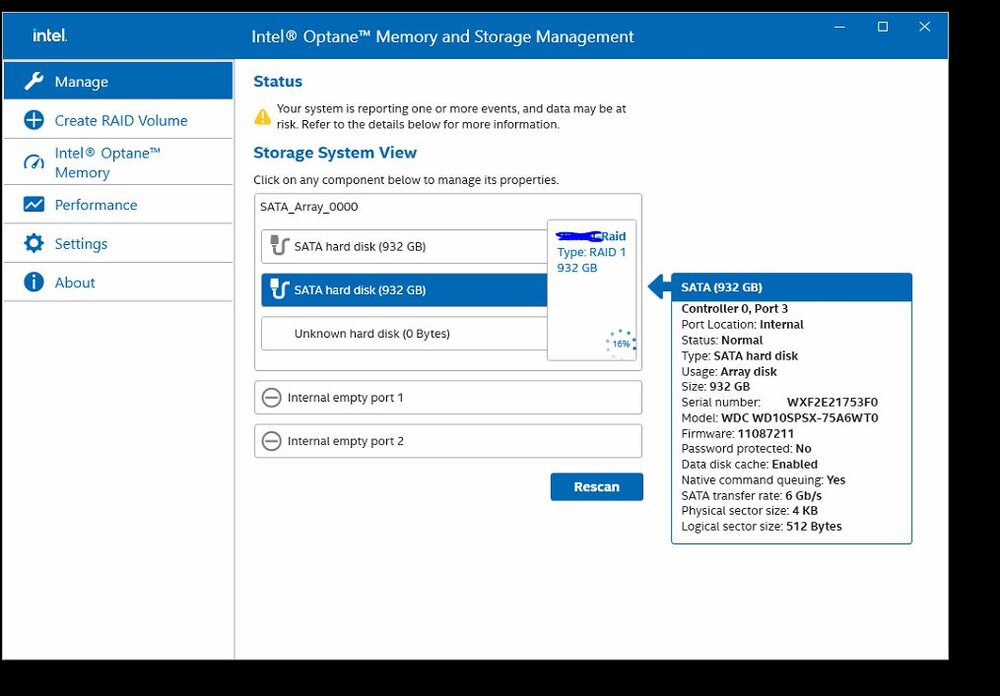This screenshot has width=1000, height=696.
Task: Click the circle icon for Internal empty port 2
Action: 272,441
